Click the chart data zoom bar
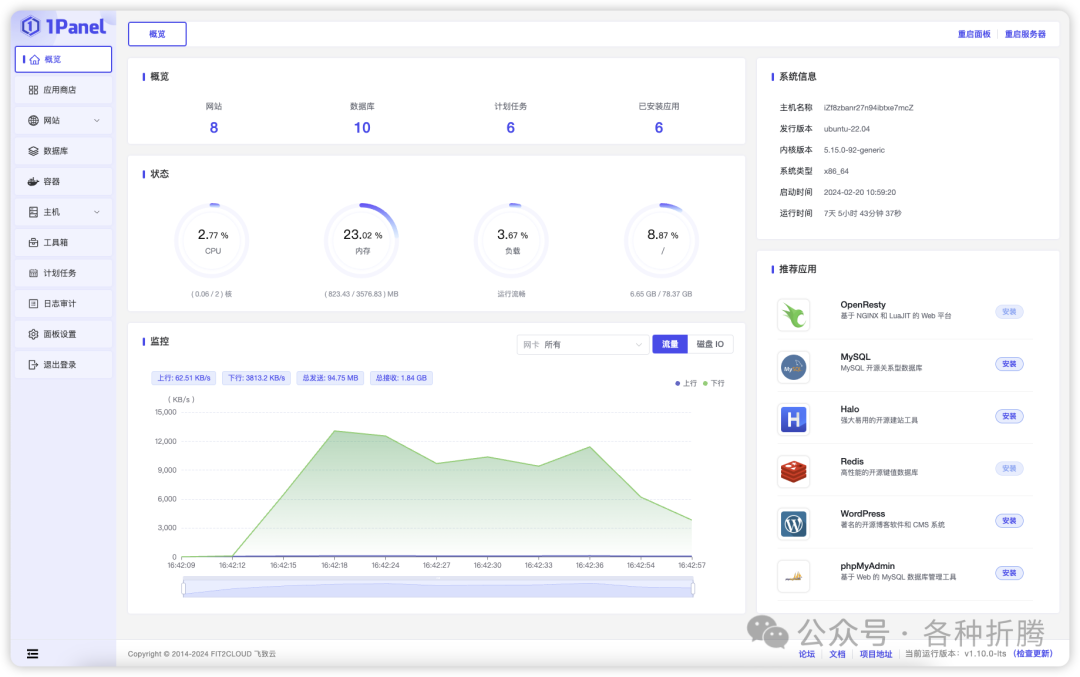 (438, 589)
